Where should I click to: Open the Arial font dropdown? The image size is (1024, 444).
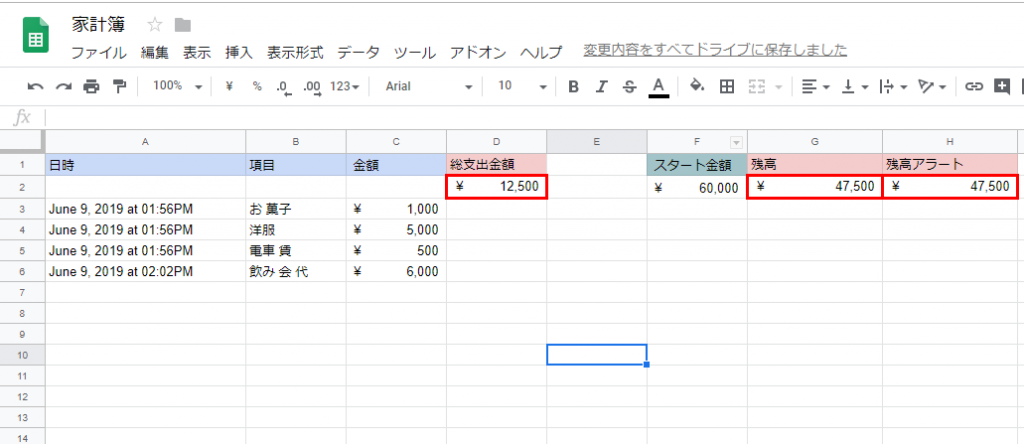click(428, 86)
